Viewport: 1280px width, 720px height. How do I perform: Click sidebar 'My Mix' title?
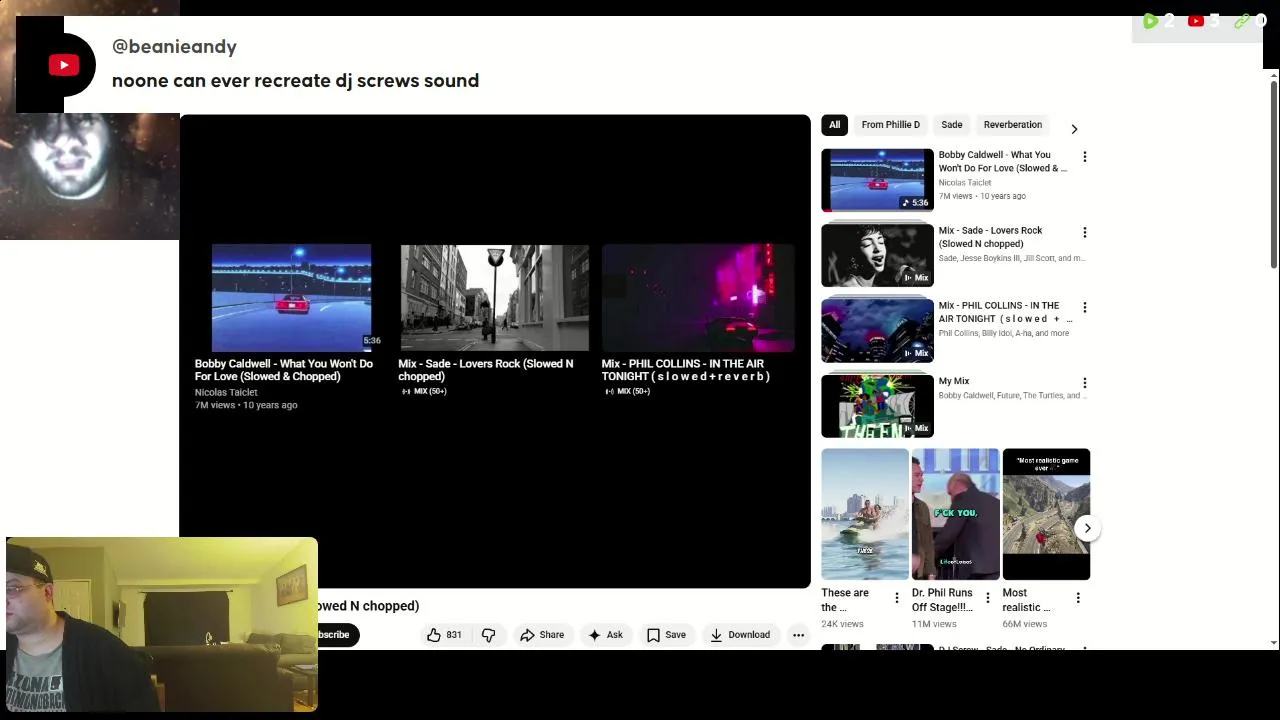[954, 381]
